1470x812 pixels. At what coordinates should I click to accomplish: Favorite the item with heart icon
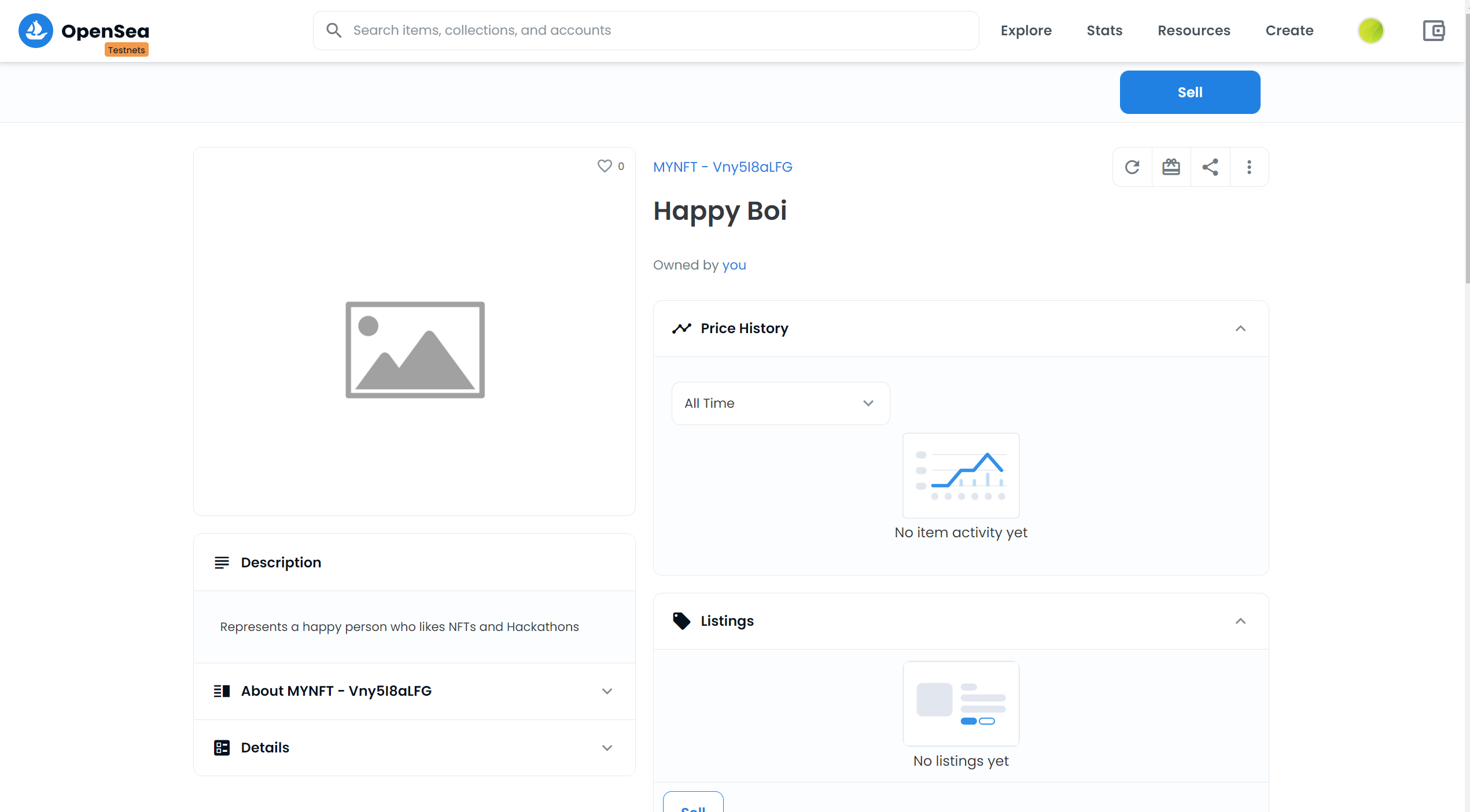pos(605,166)
